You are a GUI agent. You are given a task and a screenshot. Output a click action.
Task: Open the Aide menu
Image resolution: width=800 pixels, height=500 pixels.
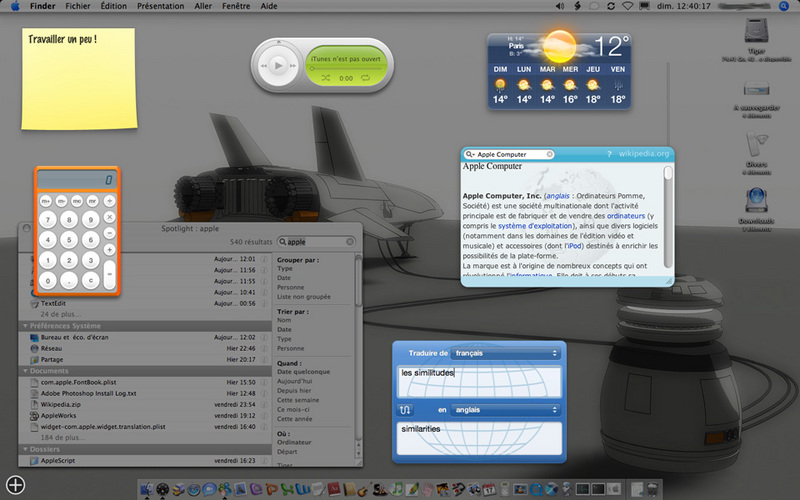(x=269, y=6)
